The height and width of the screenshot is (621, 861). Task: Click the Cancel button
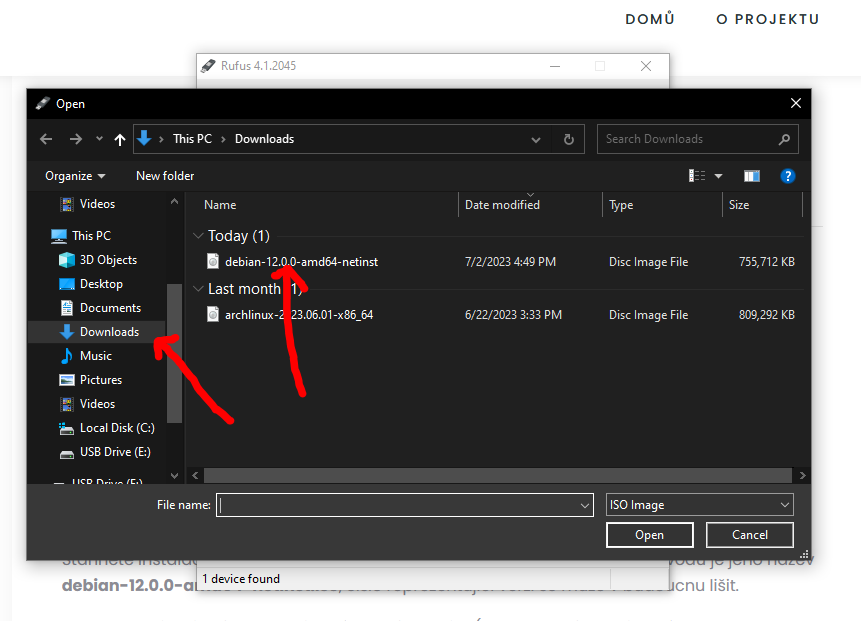pyautogui.click(x=749, y=535)
